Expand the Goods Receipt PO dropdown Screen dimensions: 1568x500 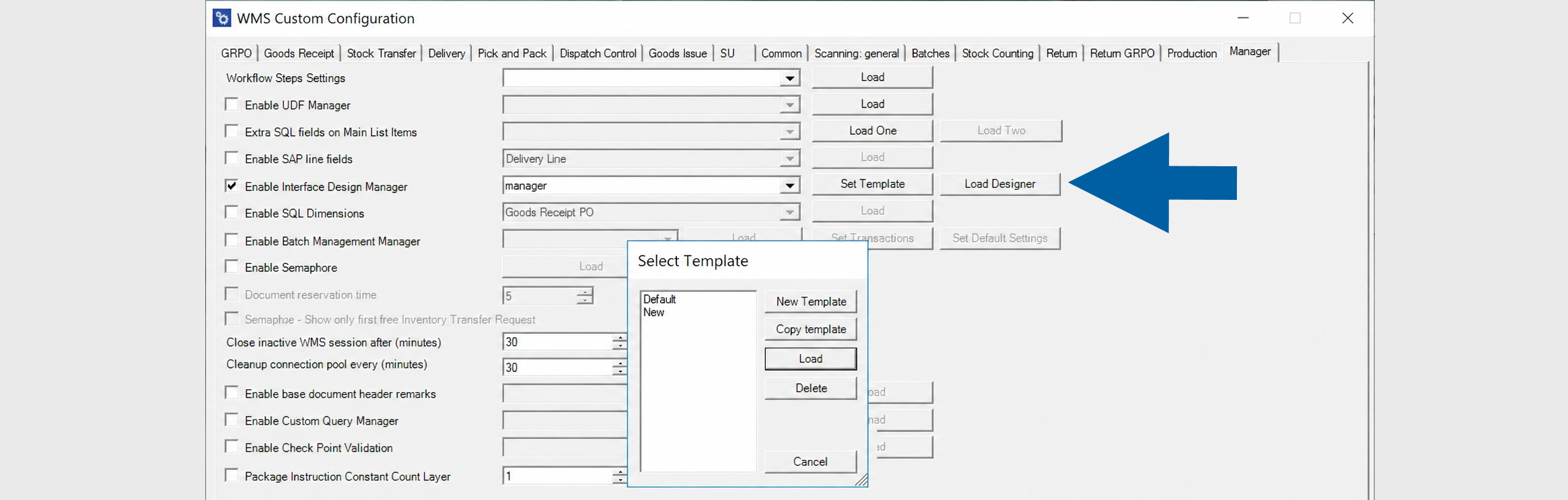click(x=789, y=213)
